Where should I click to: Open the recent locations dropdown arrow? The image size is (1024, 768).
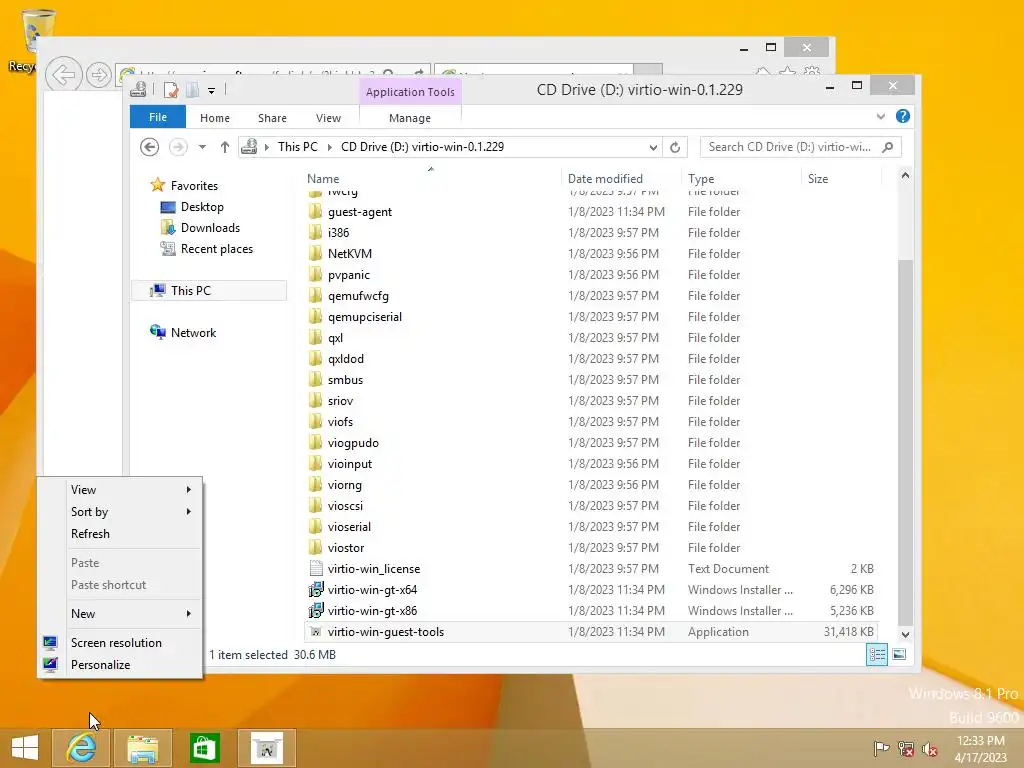pyautogui.click(x=202, y=147)
